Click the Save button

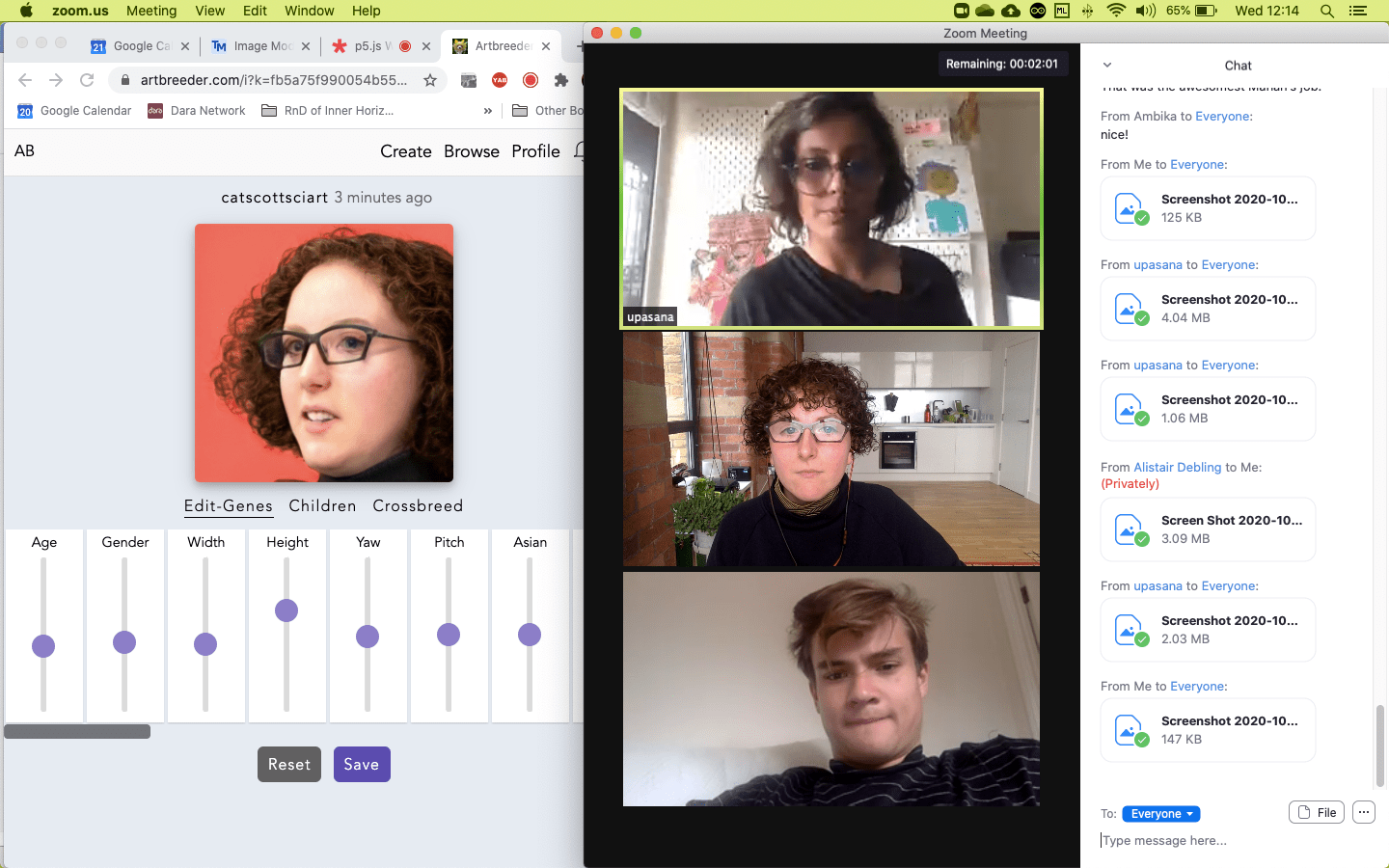point(362,765)
